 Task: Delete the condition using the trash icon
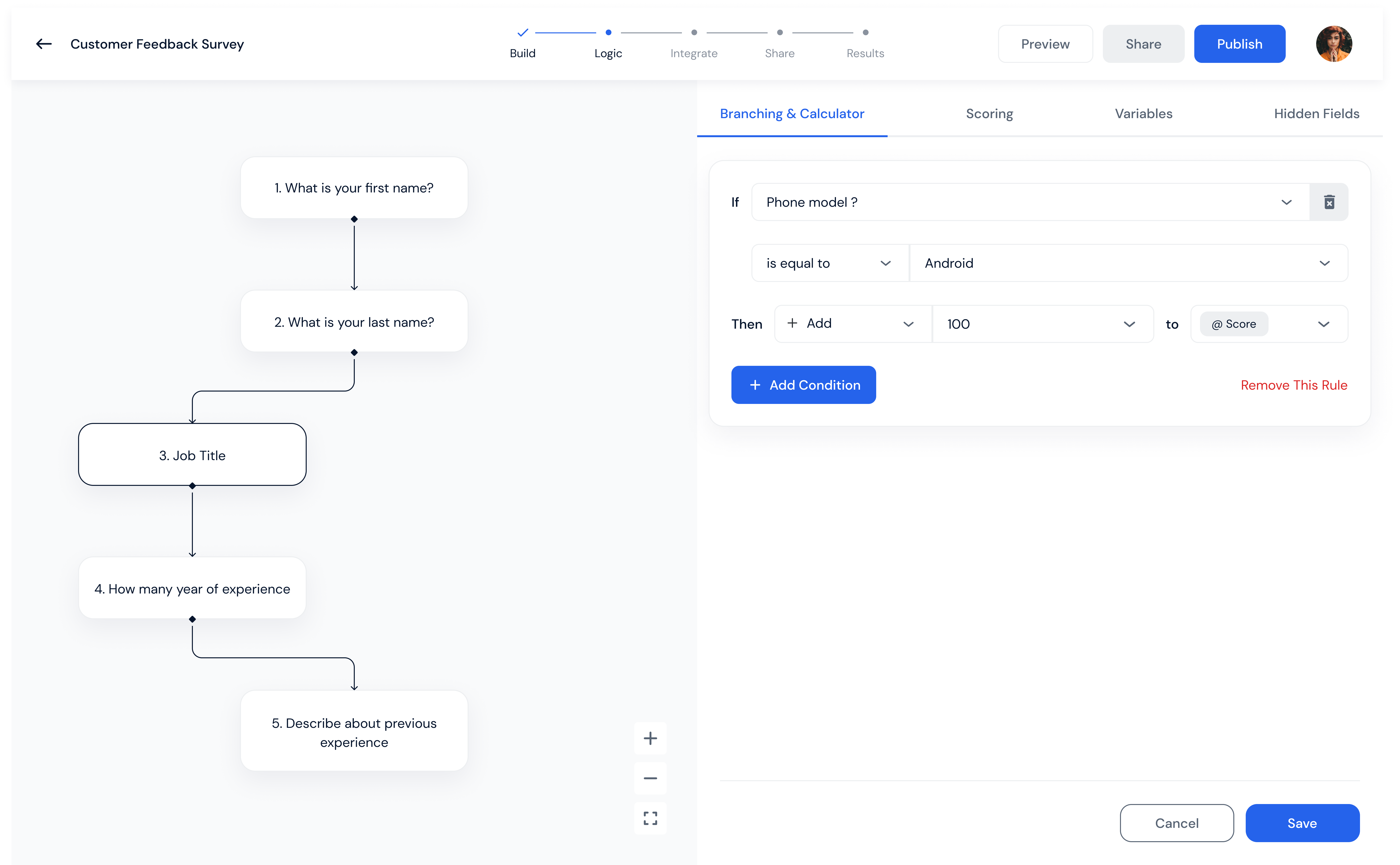1329,201
